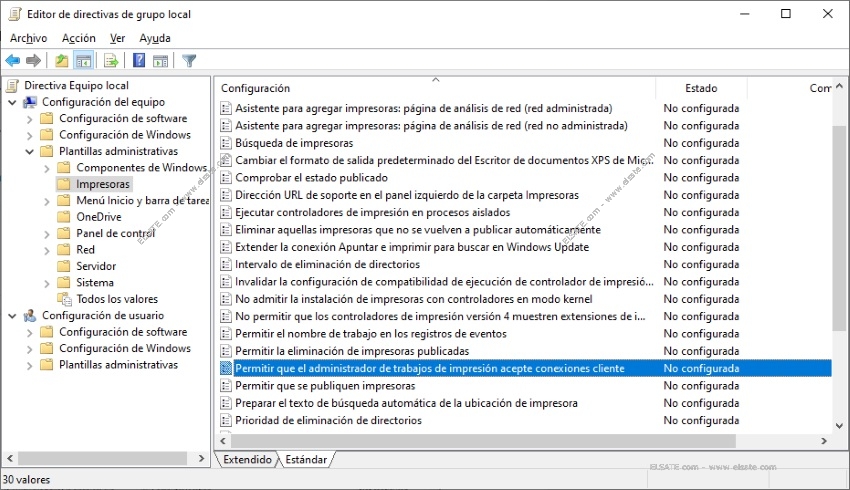The image size is (850, 490).
Task: Click the Group Policy Editor title bar icon
Action: click(x=15, y=14)
